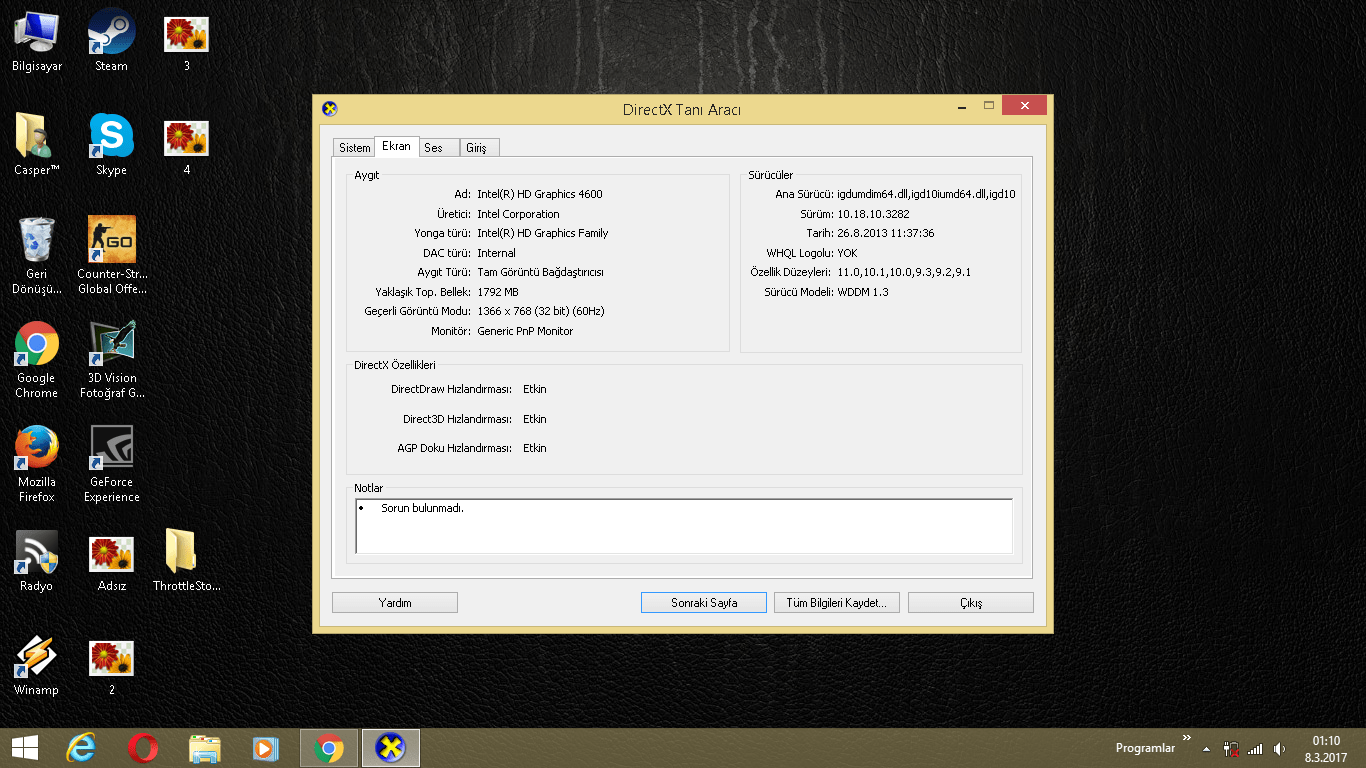Image resolution: width=1366 pixels, height=768 pixels.
Task: Click Etkin beside Direct3D Hızlandırması
Action: (535, 419)
